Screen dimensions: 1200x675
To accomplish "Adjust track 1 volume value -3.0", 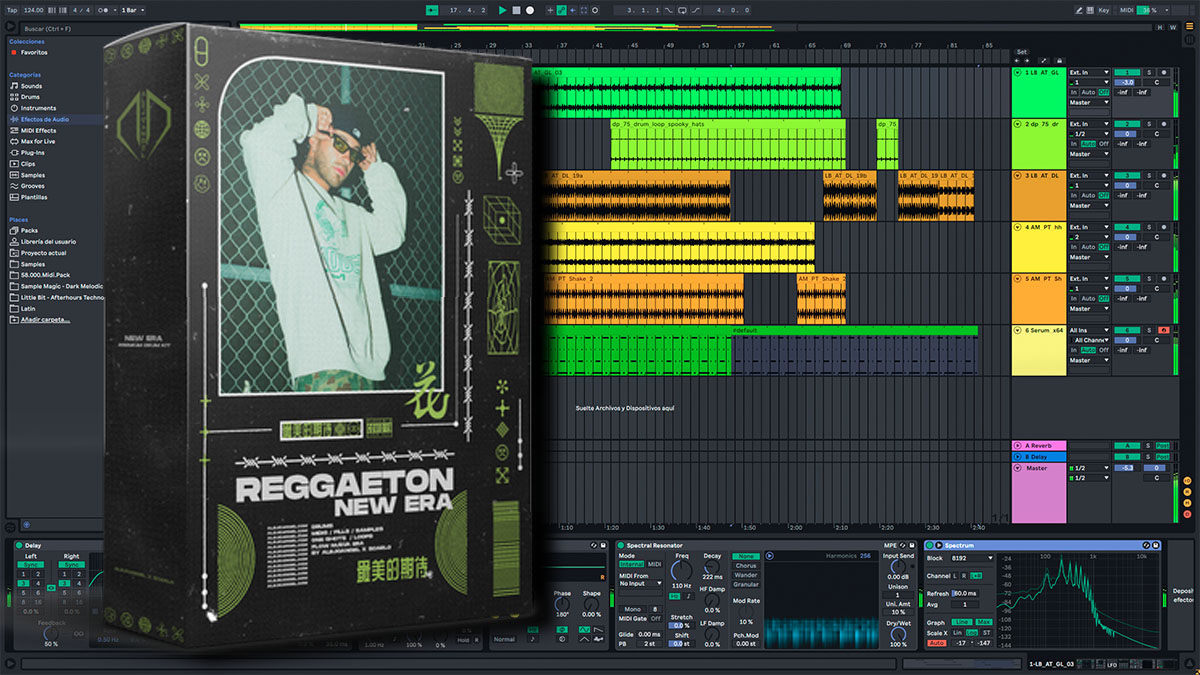I will [x=1127, y=83].
